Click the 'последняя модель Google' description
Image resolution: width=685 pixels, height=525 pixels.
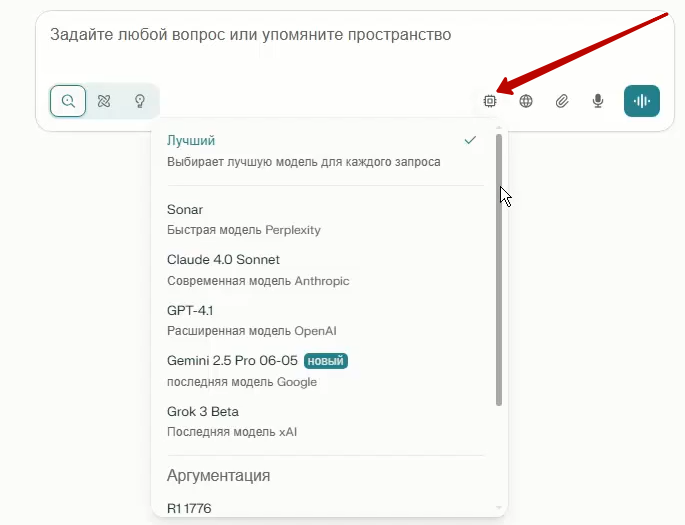242,382
